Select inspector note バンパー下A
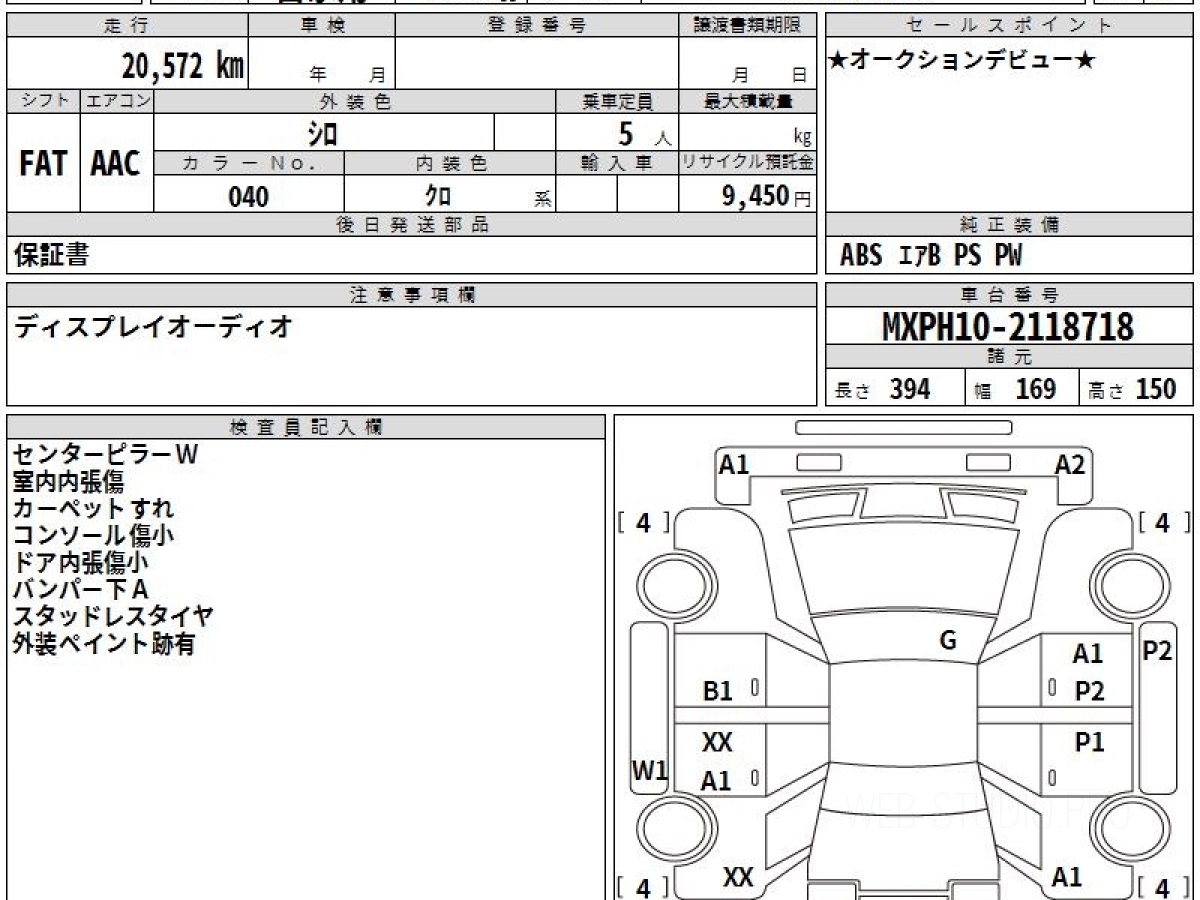Viewport: 1200px width, 900px height. 80,590
